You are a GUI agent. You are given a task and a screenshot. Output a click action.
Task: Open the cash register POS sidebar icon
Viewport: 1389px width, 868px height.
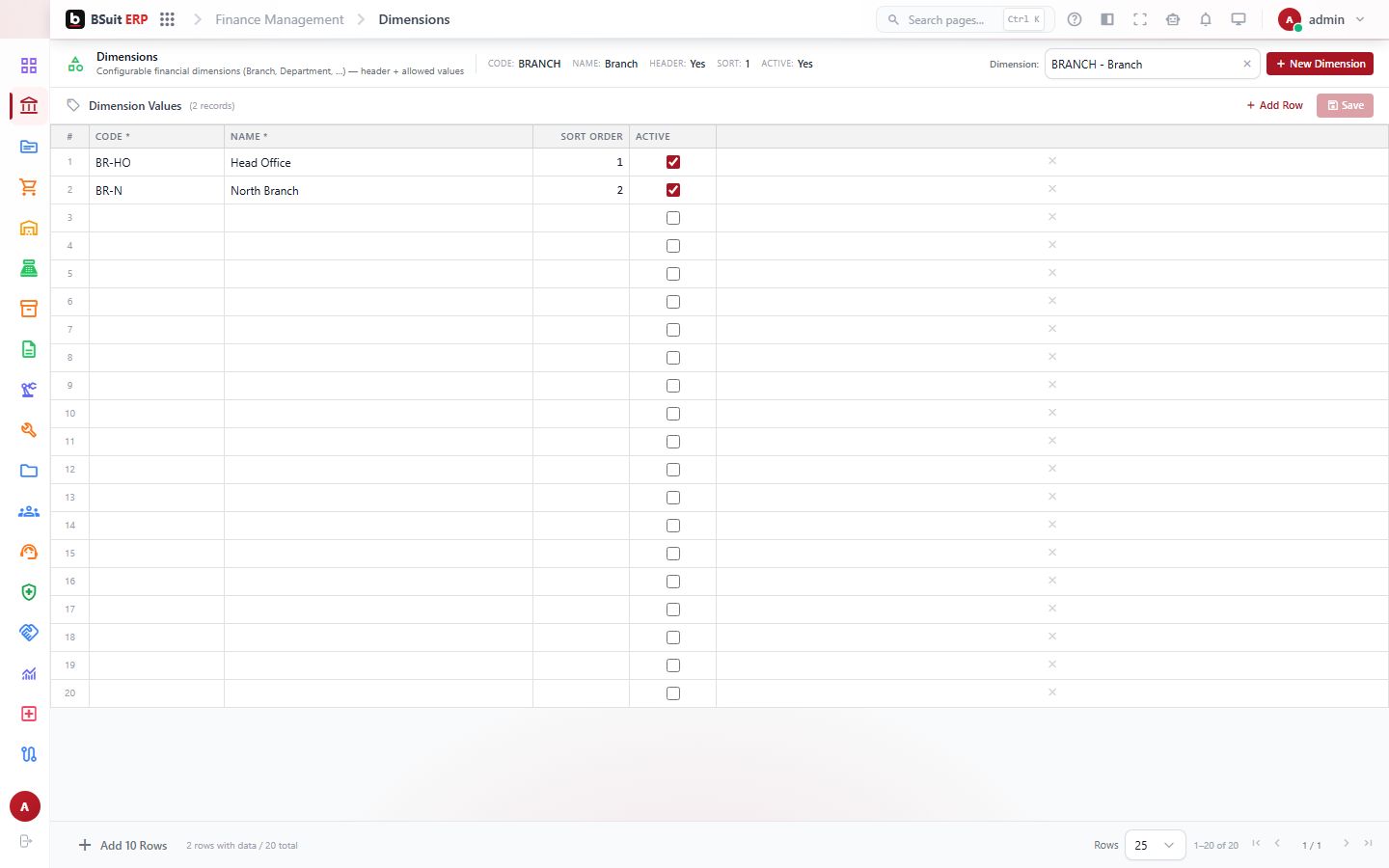[29, 268]
